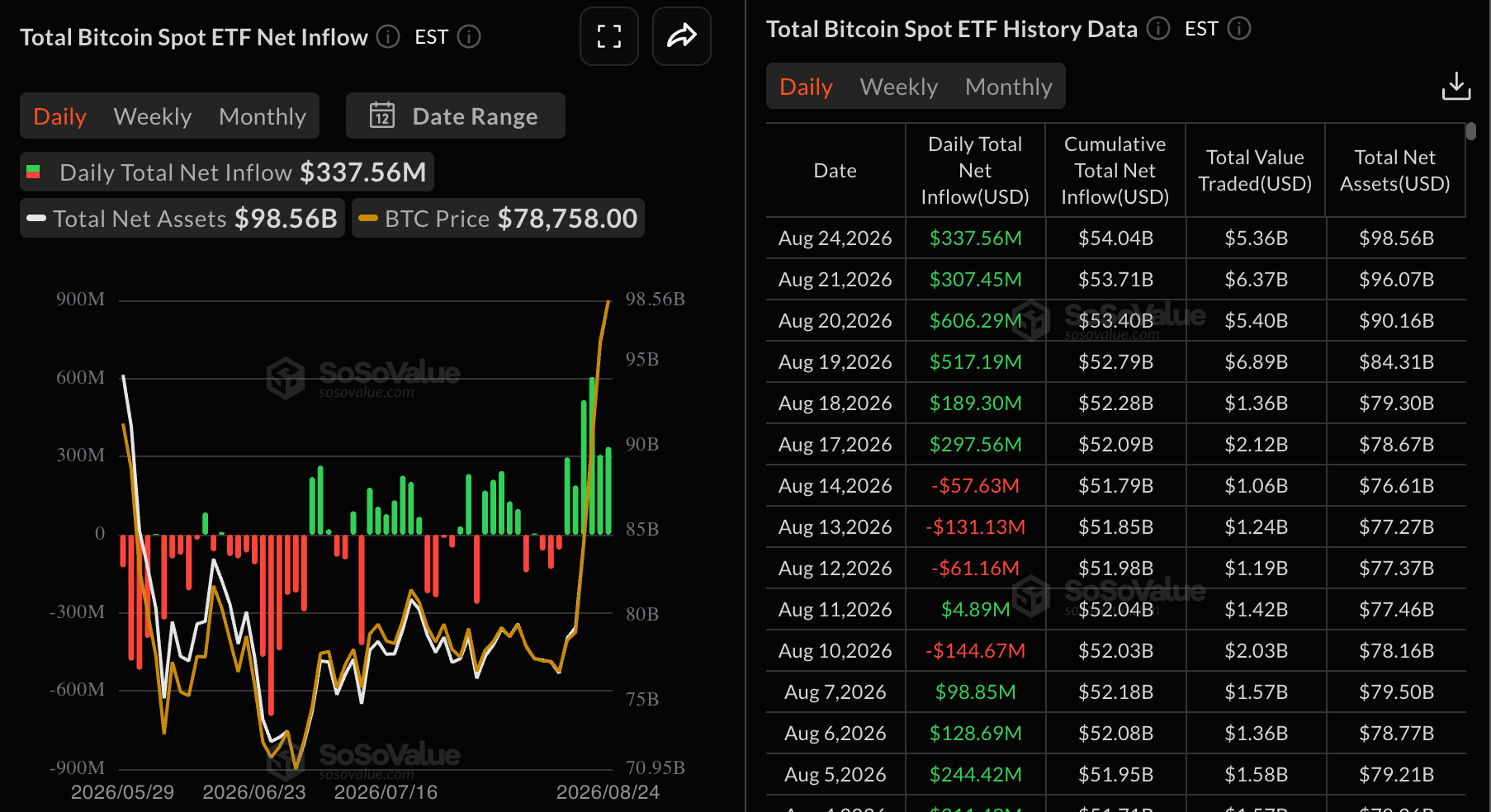
Task: Click the $4.89M inflow value
Action: pyautogui.click(x=976, y=610)
